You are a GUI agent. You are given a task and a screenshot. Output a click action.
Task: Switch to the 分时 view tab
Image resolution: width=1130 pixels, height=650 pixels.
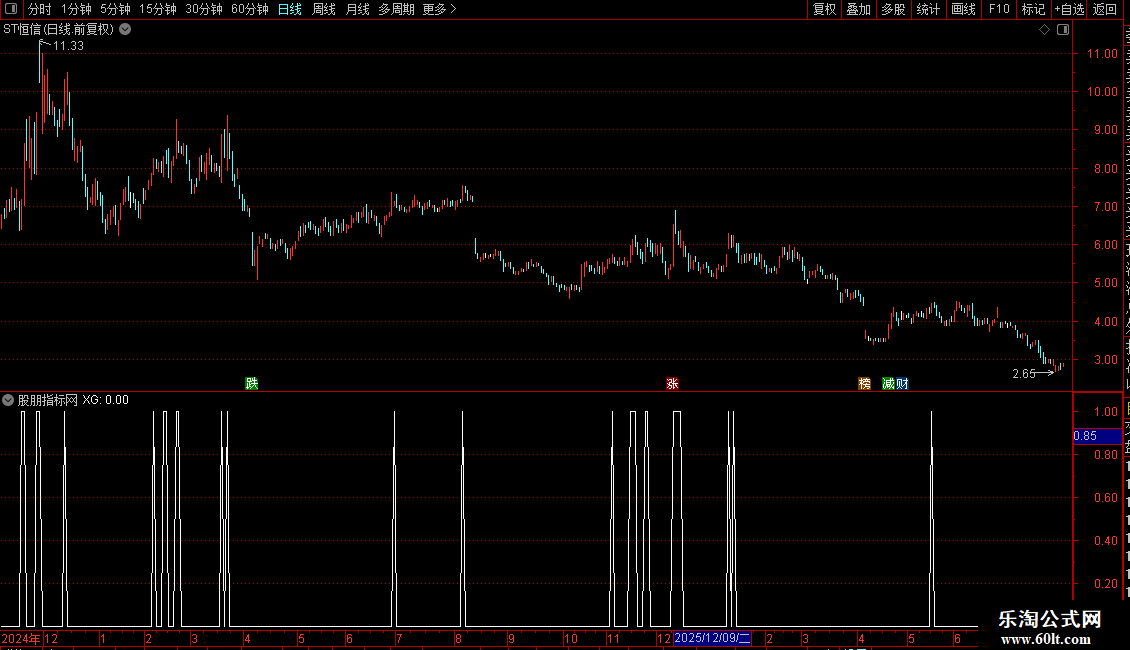click(40, 9)
